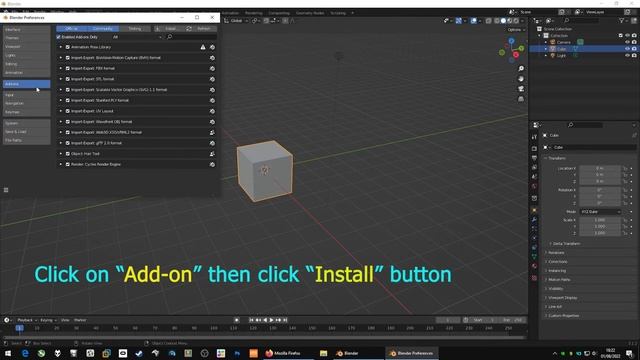Click the warning icon on Pose Library row
Viewport: 640px width, 360px height.
pos(203,47)
